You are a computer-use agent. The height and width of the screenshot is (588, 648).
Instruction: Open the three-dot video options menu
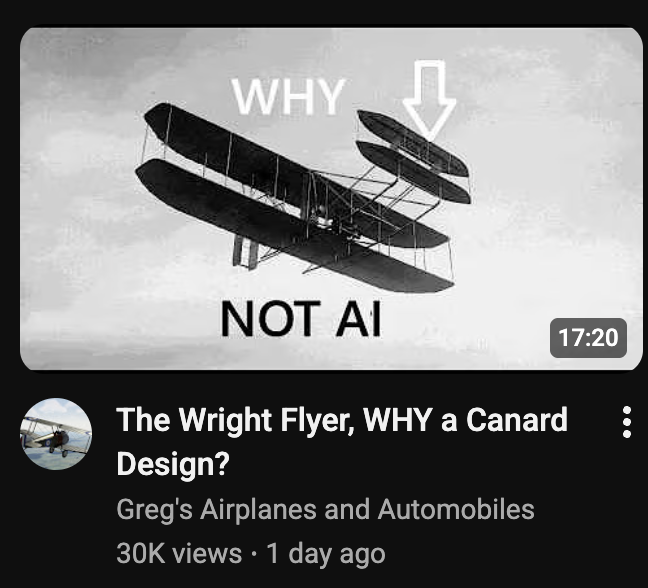(627, 422)
